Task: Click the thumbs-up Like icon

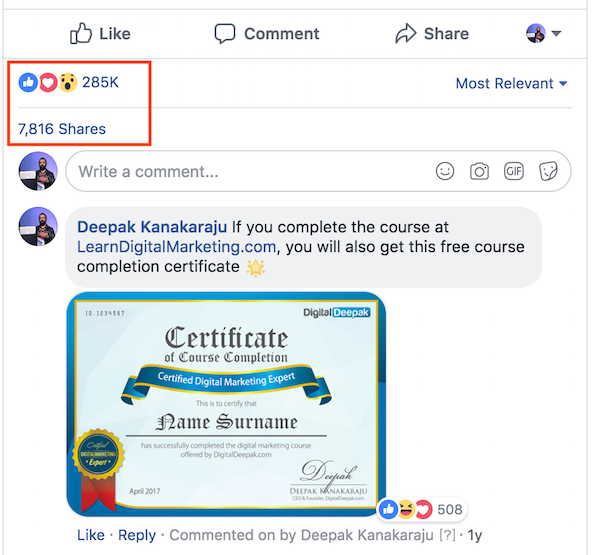Action: (81, 34)
